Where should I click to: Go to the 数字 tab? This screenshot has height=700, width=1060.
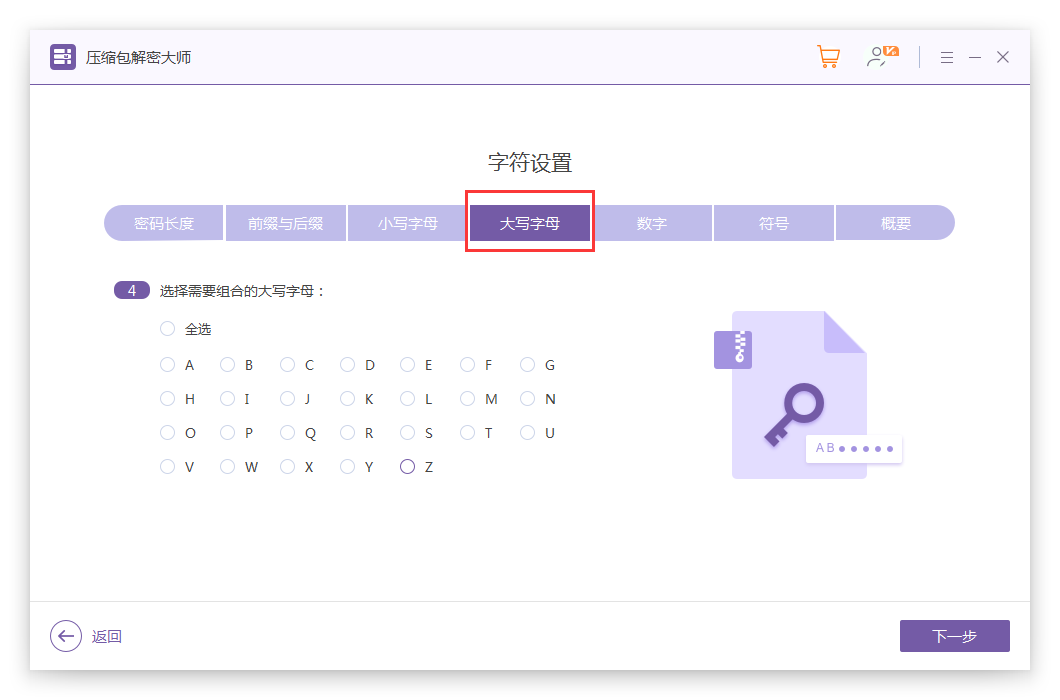point(652,223)
